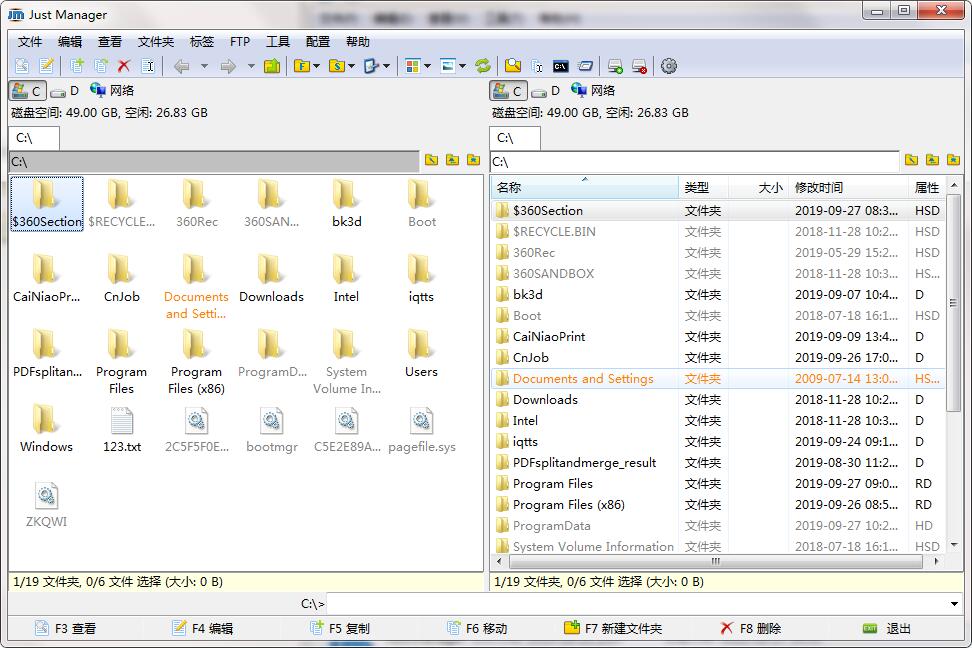Viewport: 972px width, 648px height.
Task: Click the F7 新建文件夹 button
Action: point(613,628)
